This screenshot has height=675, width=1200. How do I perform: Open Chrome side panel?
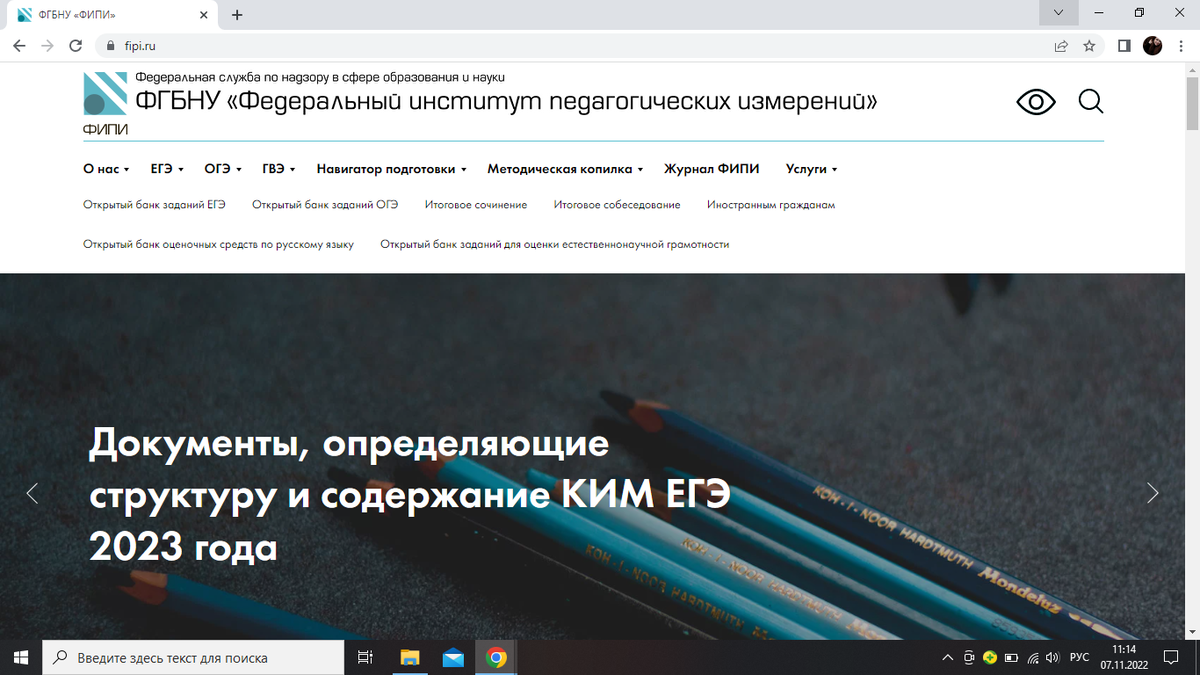coord(1124,46)
